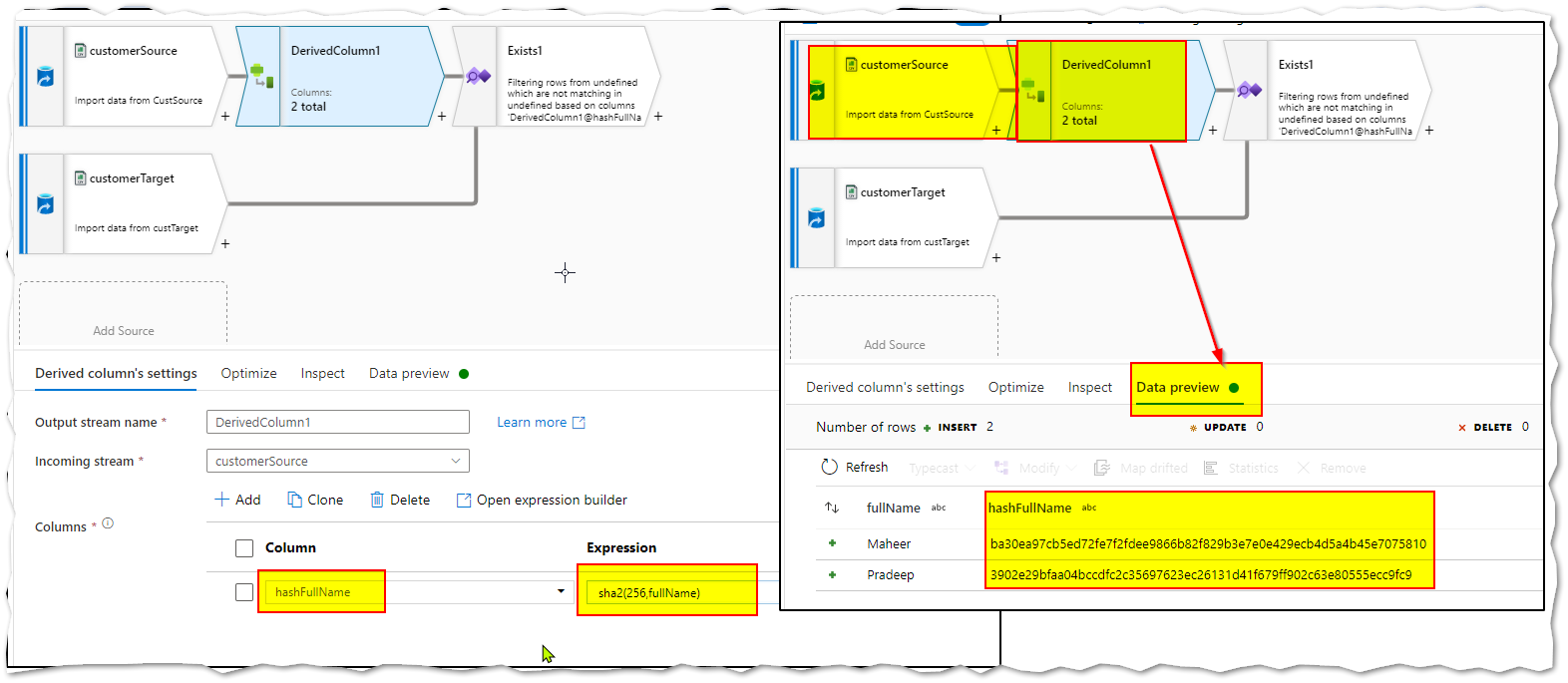The width and height of the screenshot is (1568, 683).
Task: Click Add Source in right panel
Action: pos(894,345)
